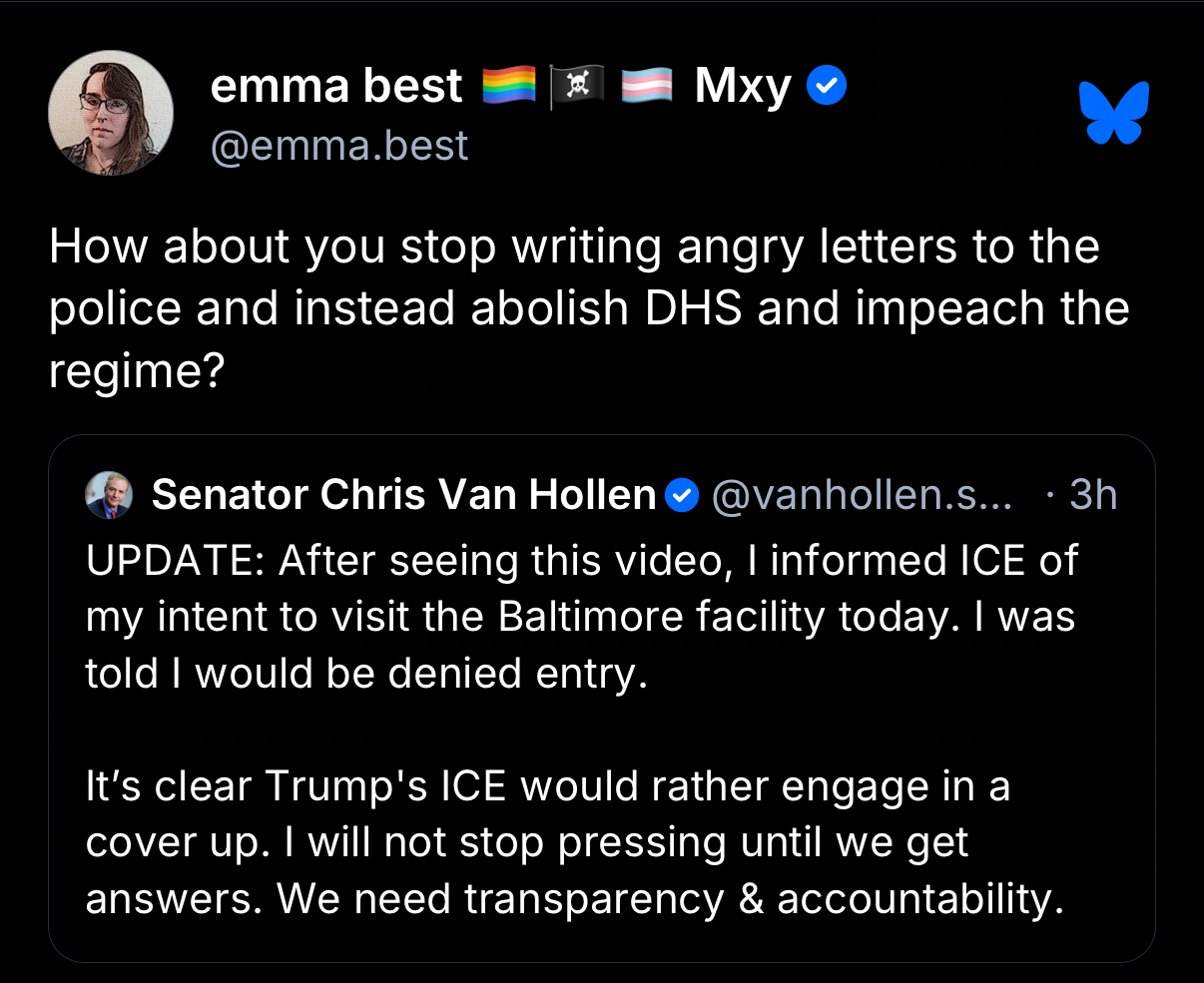Click the word "regime?" in the main post
Viewport: 1204px width, 983px height.
tap(137, 372)
